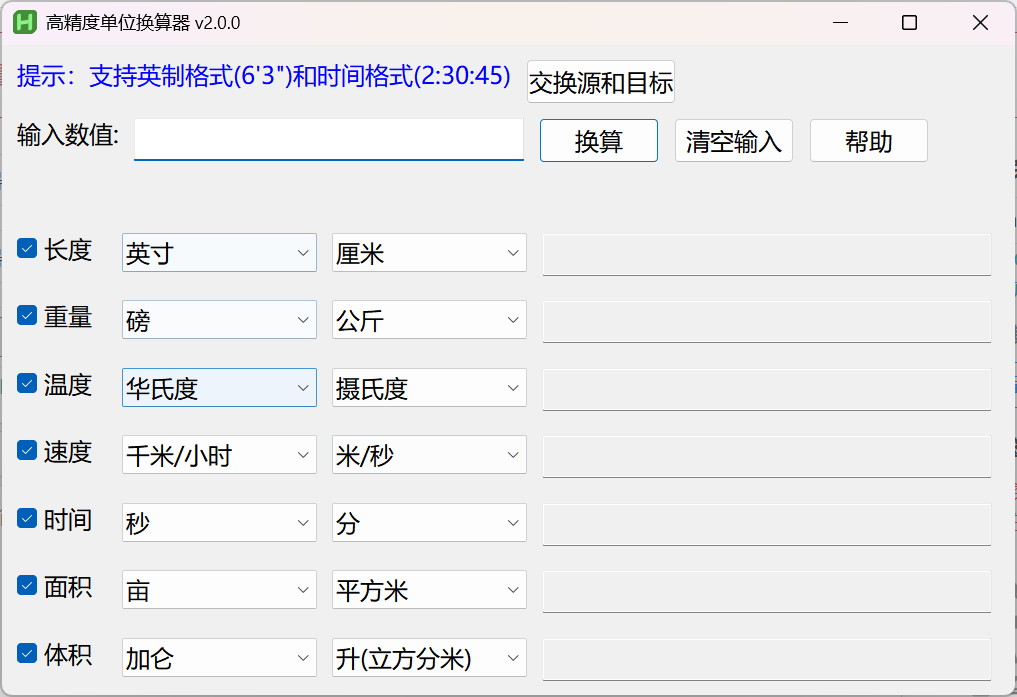1017x697 pixels.
Task: Toggle the 面积 checkbox
Action: tap(27, 586)
